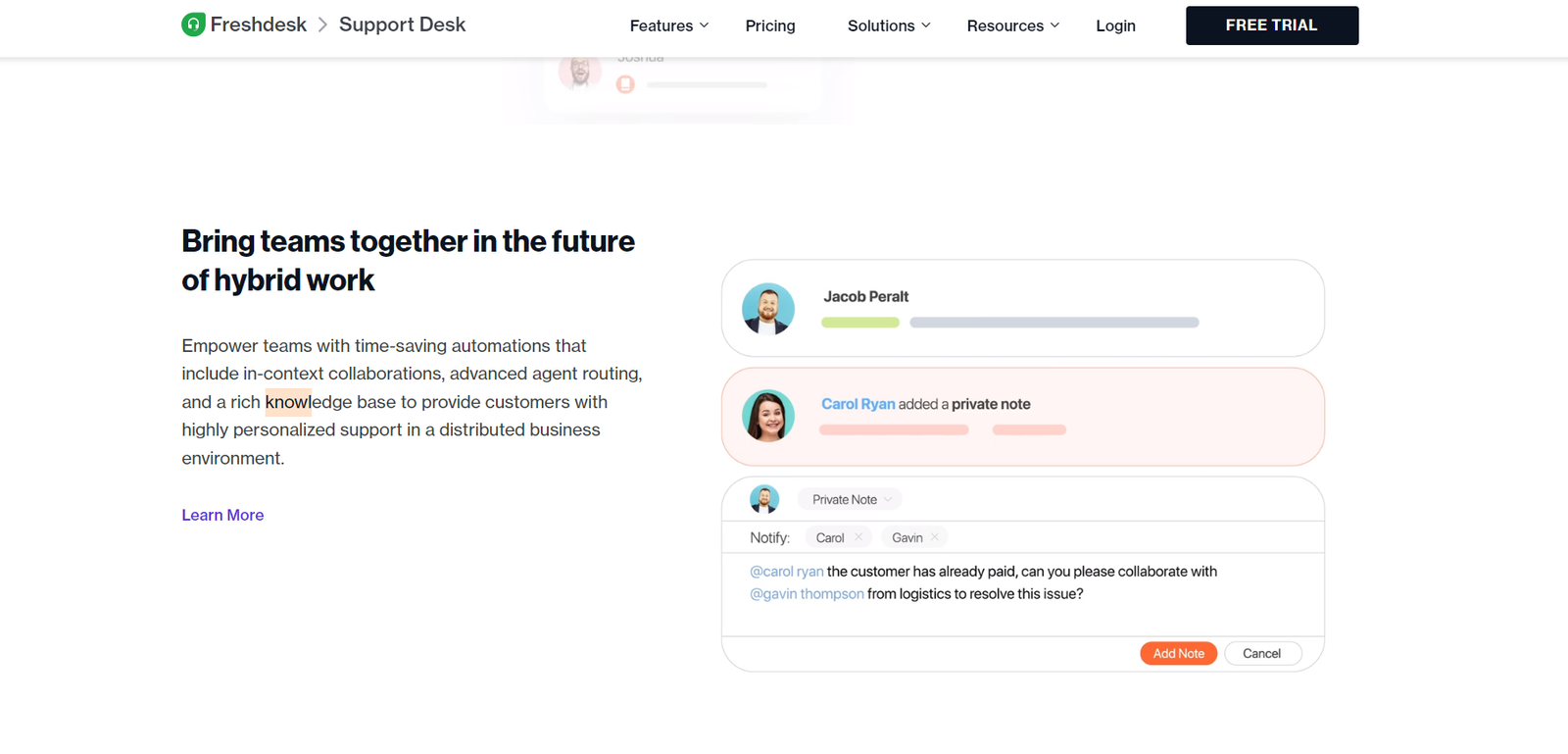This screenshot has width=1568, height=754.
Task: Open the Support Desk breadcrumb link
Action: tap(402, 25)
